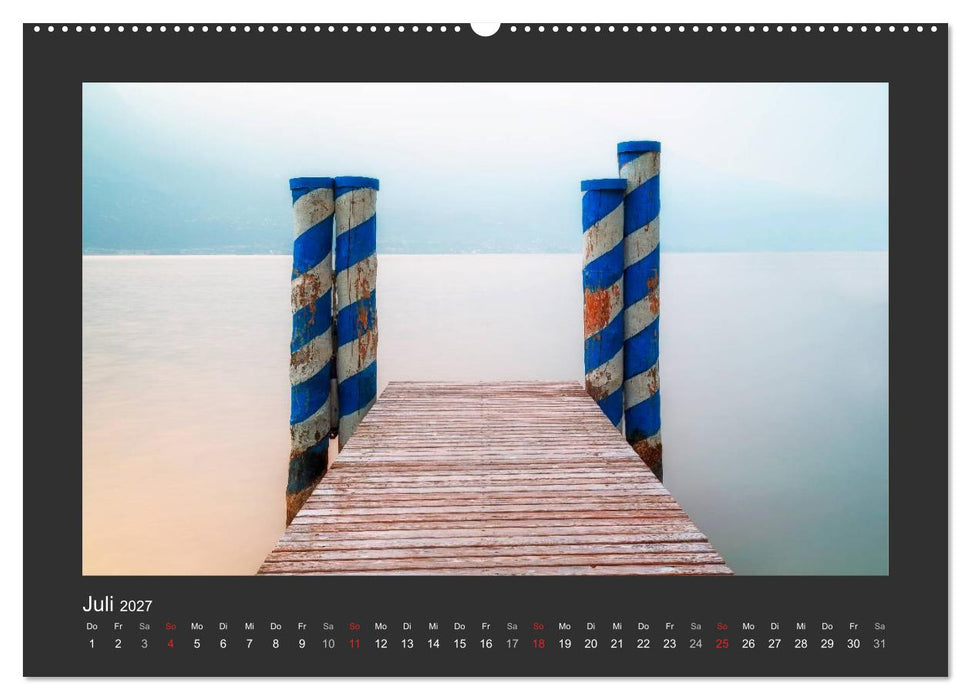
Task: Click date 26 in the calendar row
Action: (x=748, y=644)
